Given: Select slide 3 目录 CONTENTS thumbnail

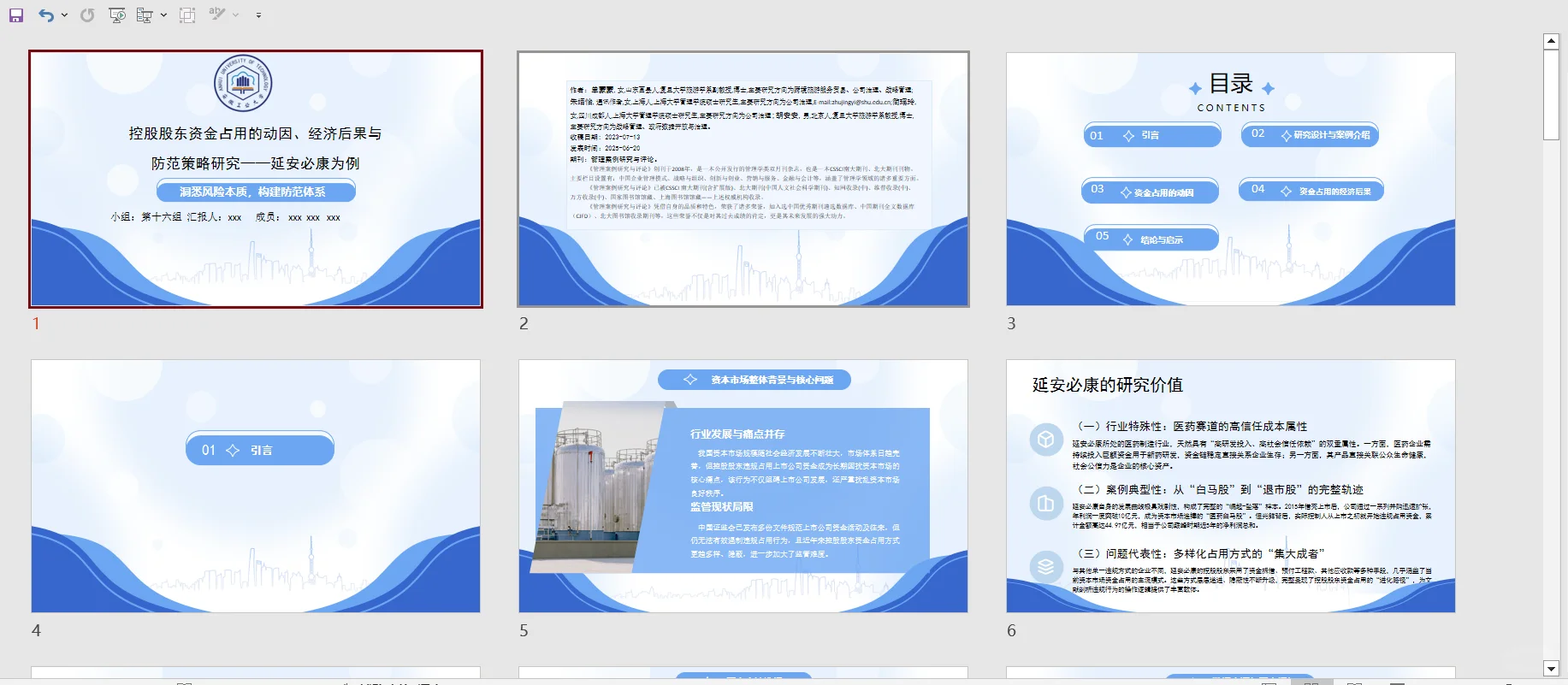Looking at the screenshot, I should pyautogui.click(x=1231, y=179).
